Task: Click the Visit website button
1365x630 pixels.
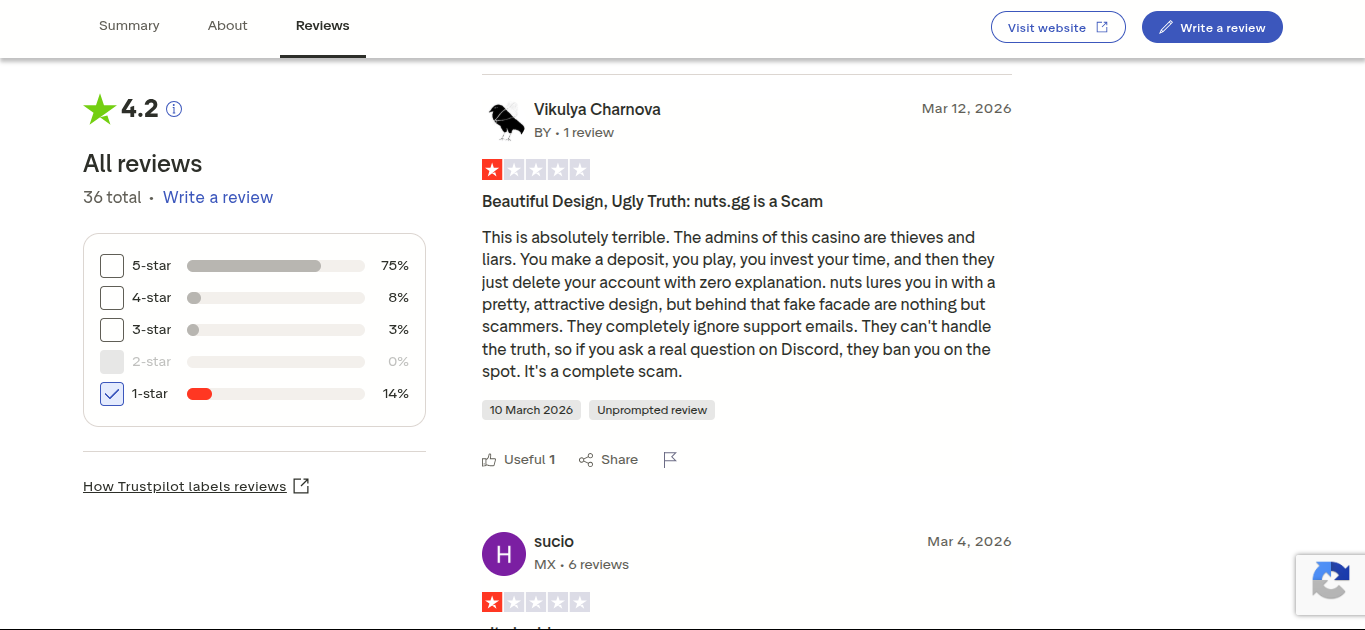Action: 1058,27
